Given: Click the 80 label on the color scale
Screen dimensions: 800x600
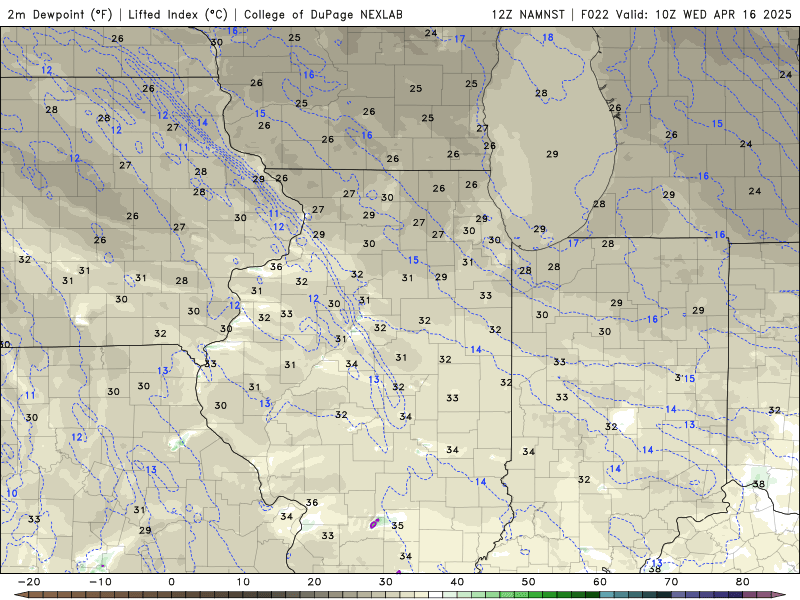Looking at the screenshot, I should coord(743,582).
